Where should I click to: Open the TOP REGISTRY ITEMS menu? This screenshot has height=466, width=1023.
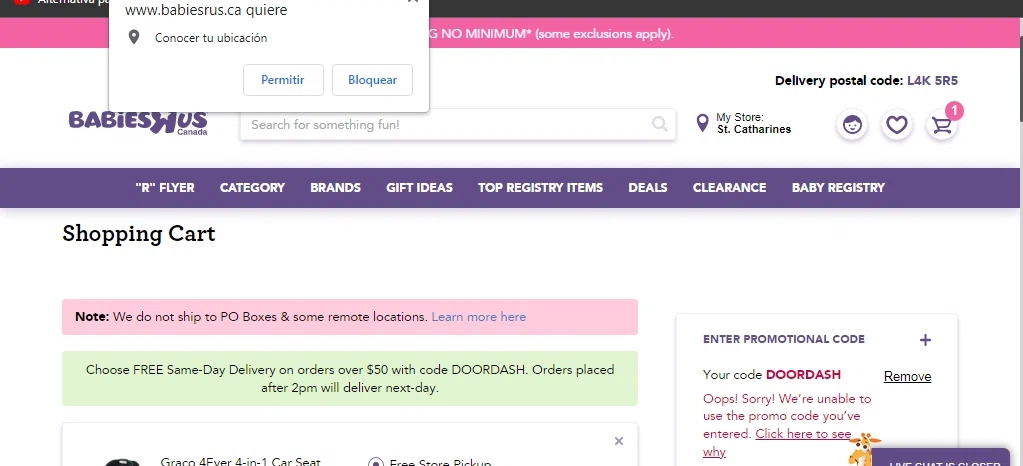click(540, 187)
